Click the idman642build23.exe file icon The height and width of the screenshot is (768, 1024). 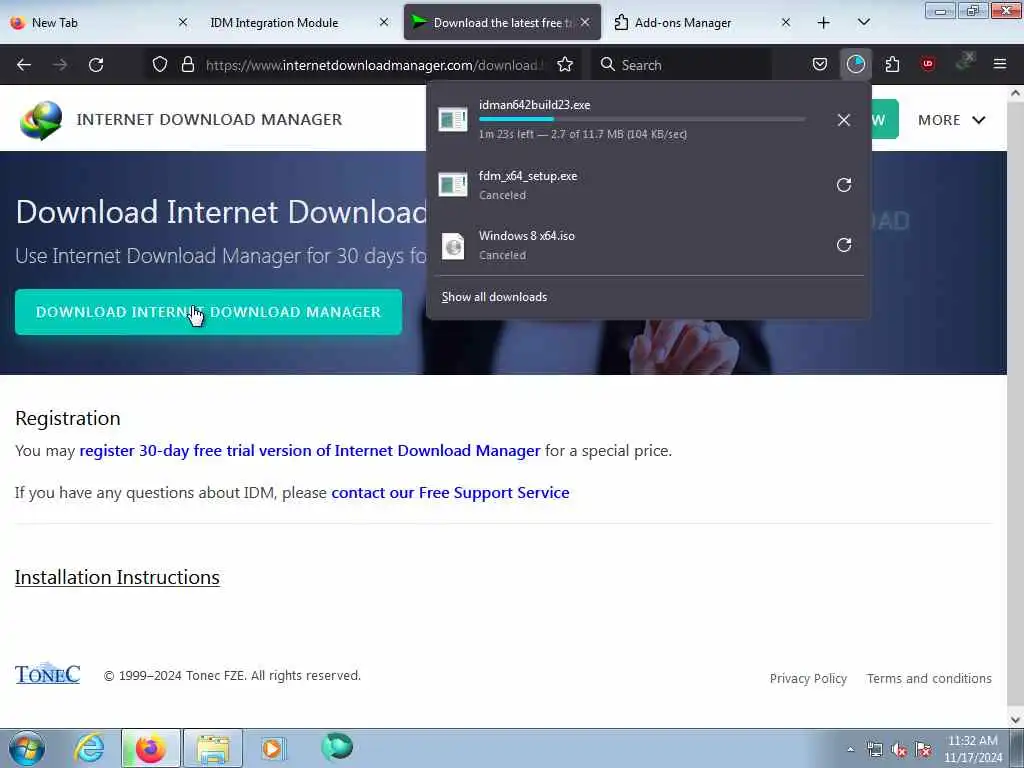(453, 120)
